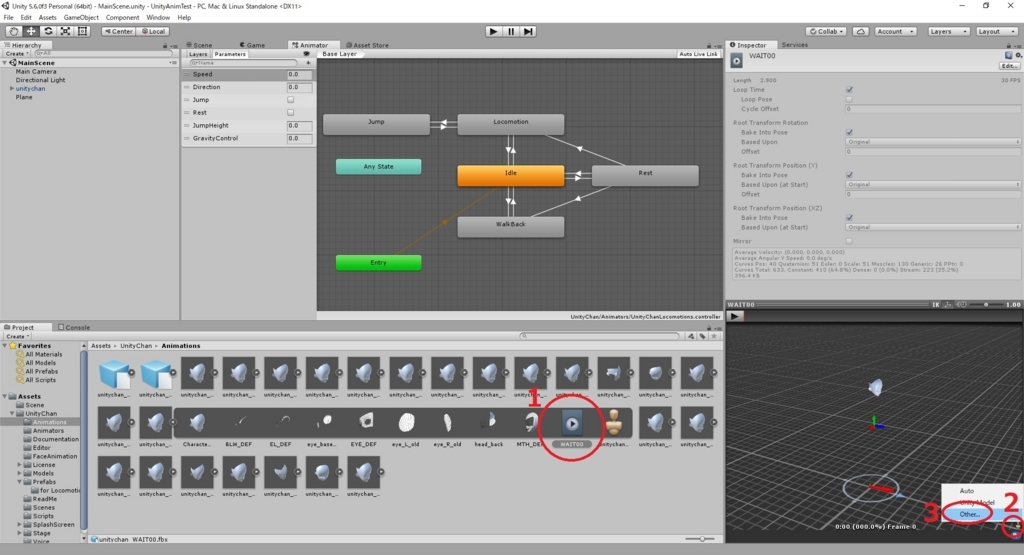Select the Hand tool in toolbar

point(13,31)
